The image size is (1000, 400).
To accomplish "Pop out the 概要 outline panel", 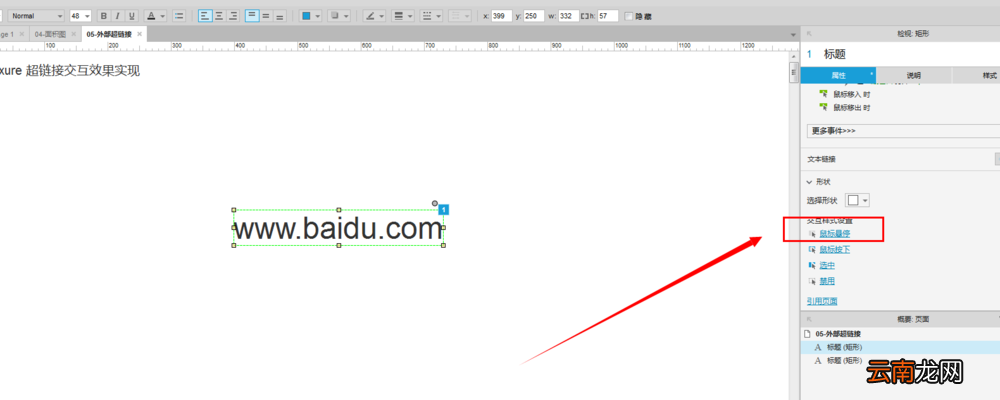I will tap(809, 318).
